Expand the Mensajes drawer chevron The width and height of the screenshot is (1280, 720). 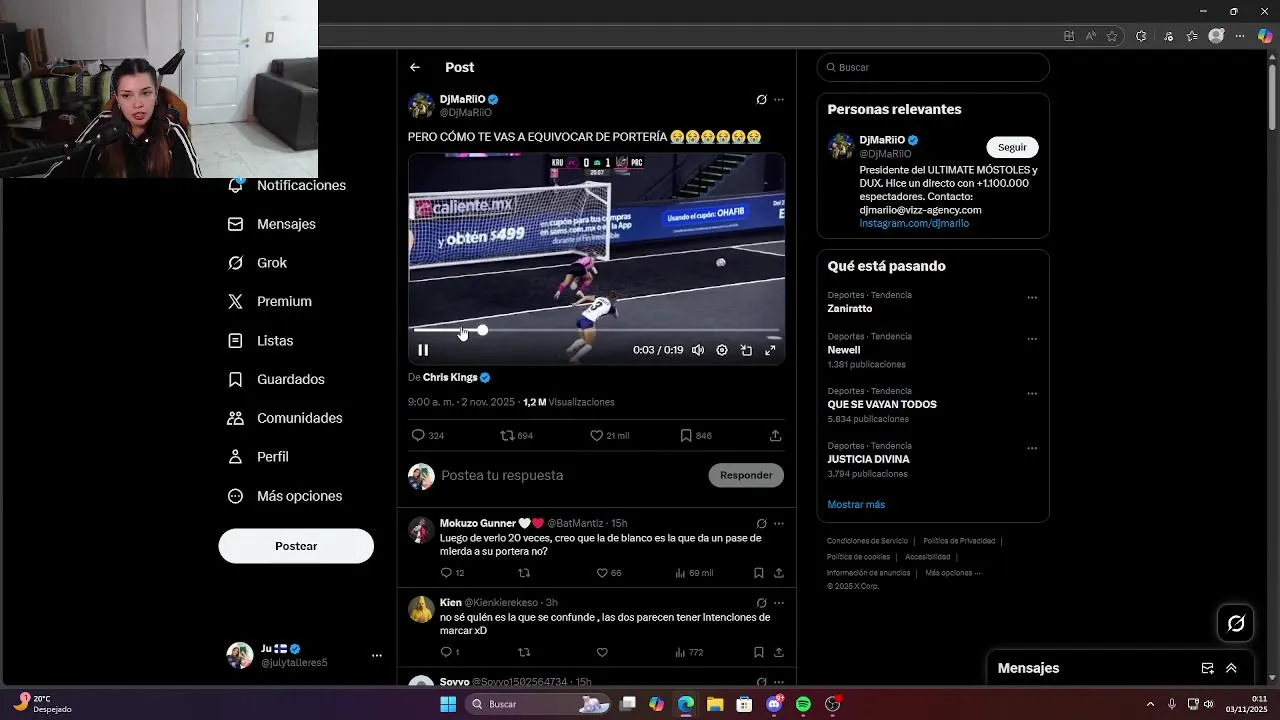1231,668
